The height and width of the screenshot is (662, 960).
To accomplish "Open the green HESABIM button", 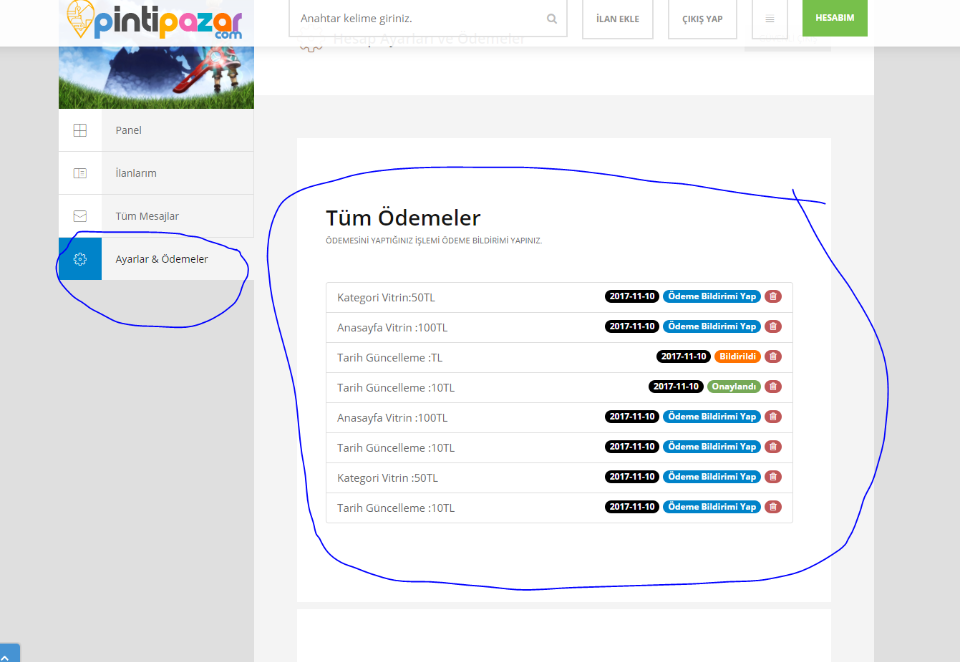I will (834, 18).
